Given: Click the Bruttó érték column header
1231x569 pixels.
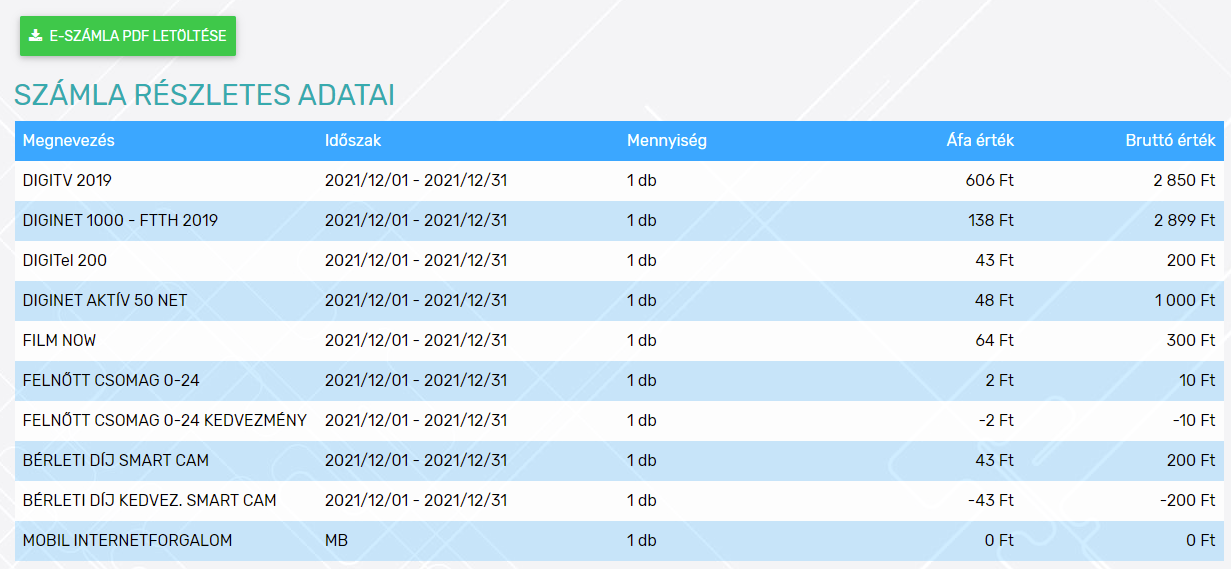Looking at the screenshot, I should click(x=1170, y=140).
